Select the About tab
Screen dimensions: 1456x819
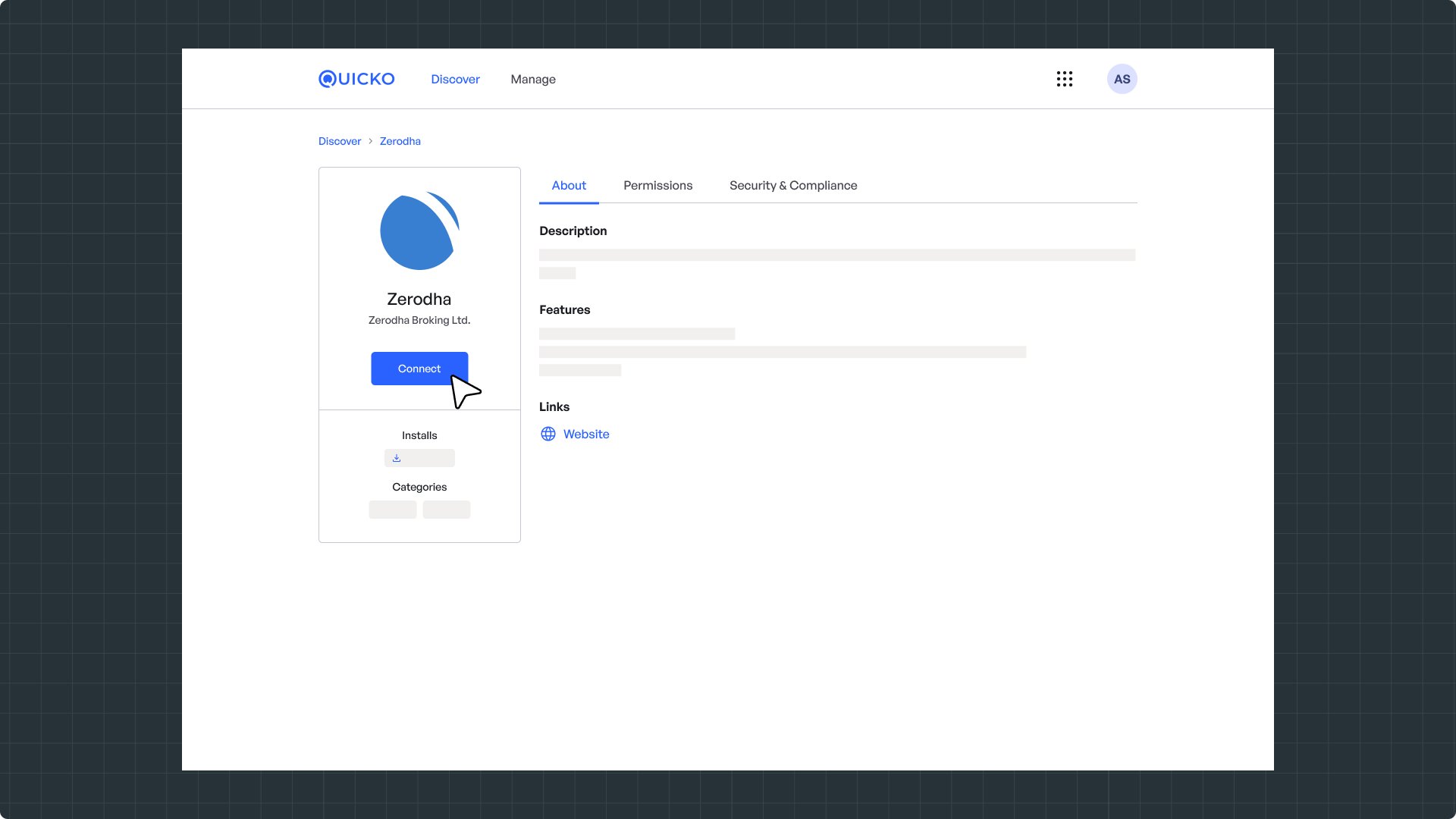pos(569,186)
